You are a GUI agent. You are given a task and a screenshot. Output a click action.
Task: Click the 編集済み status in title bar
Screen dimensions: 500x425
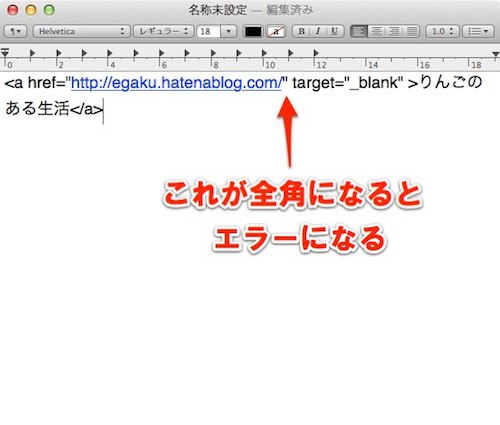[x=290, y=10]
